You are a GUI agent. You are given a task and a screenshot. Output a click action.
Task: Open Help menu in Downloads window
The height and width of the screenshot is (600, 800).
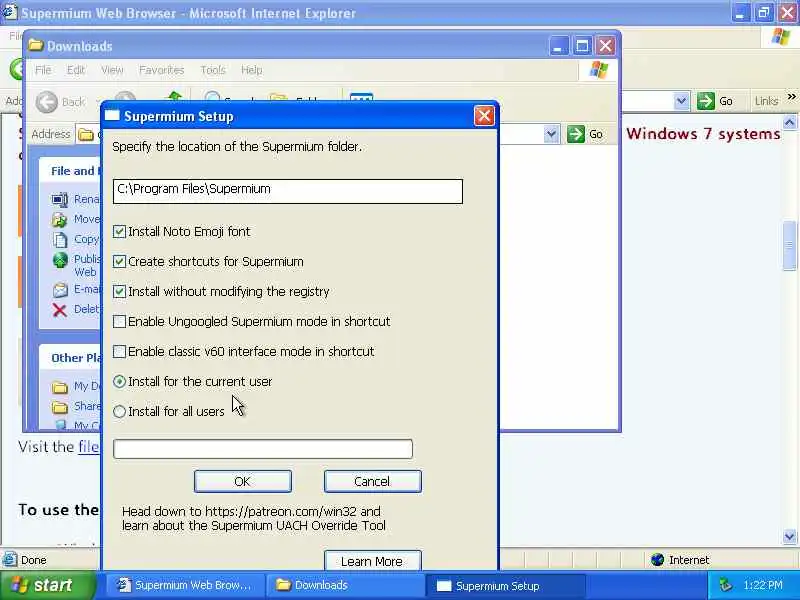click(x=252, y=70)
